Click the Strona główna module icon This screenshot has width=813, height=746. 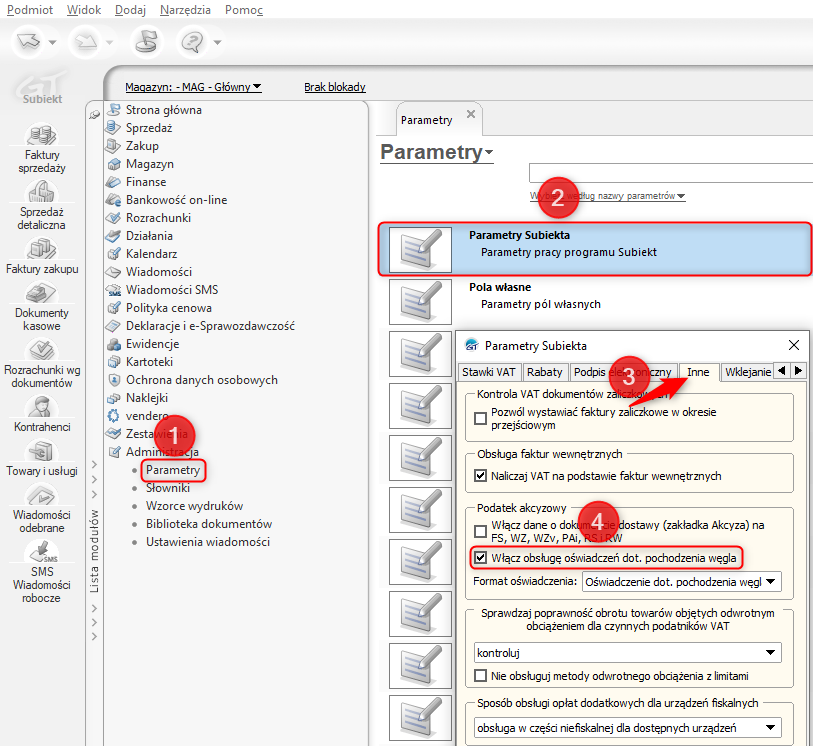[x=114, y=110]
